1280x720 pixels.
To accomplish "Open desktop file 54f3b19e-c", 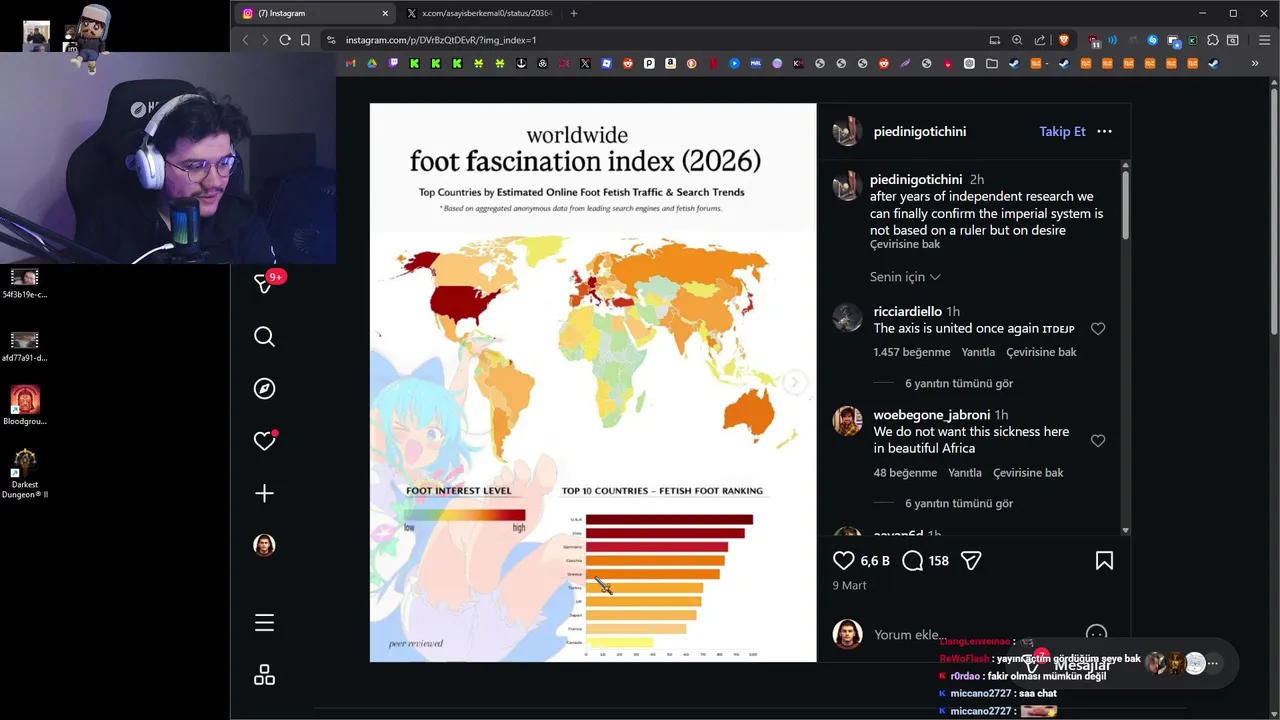I will point(25,283).
